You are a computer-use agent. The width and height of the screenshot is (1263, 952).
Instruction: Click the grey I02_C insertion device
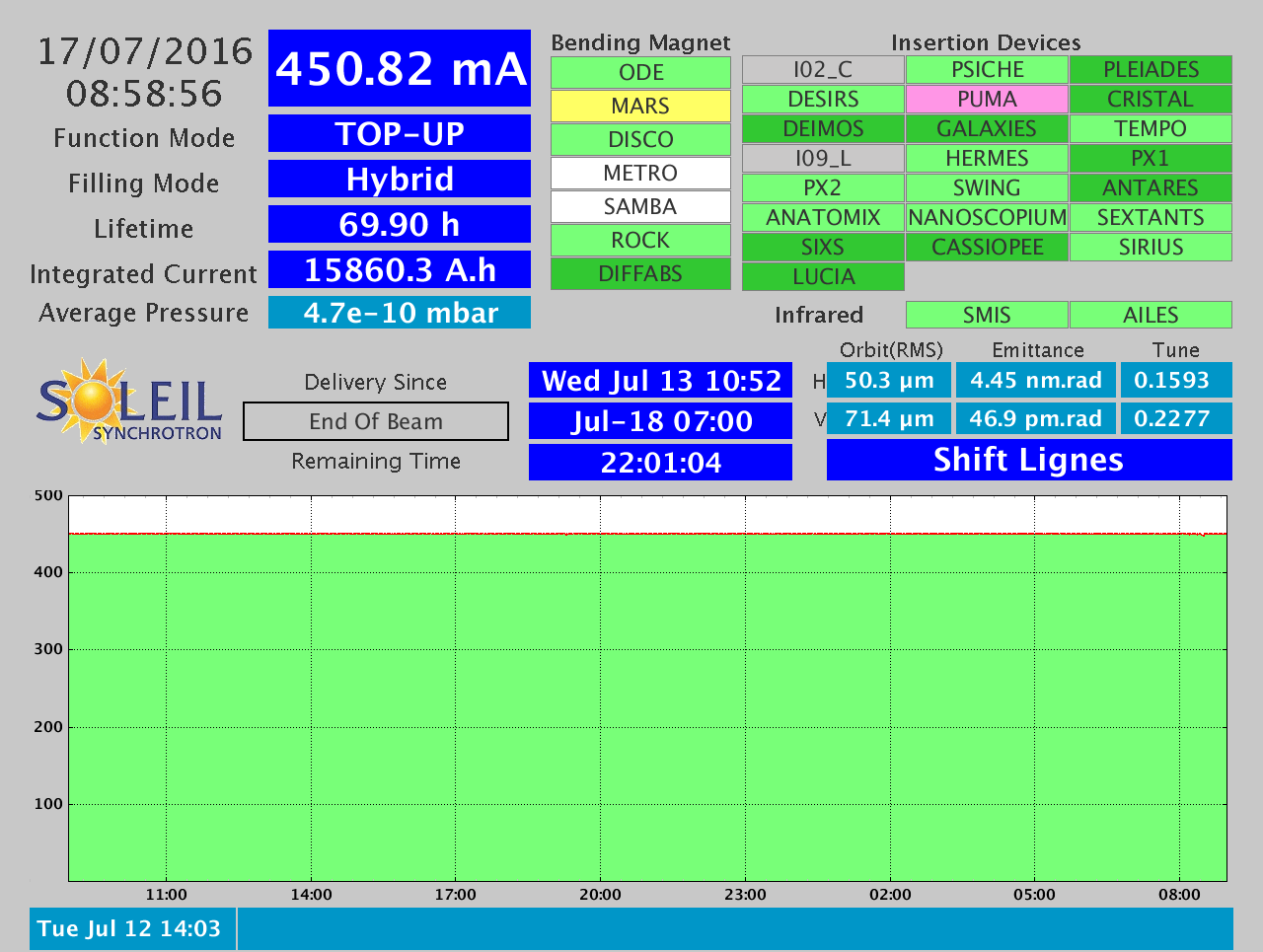pos(823,69)
